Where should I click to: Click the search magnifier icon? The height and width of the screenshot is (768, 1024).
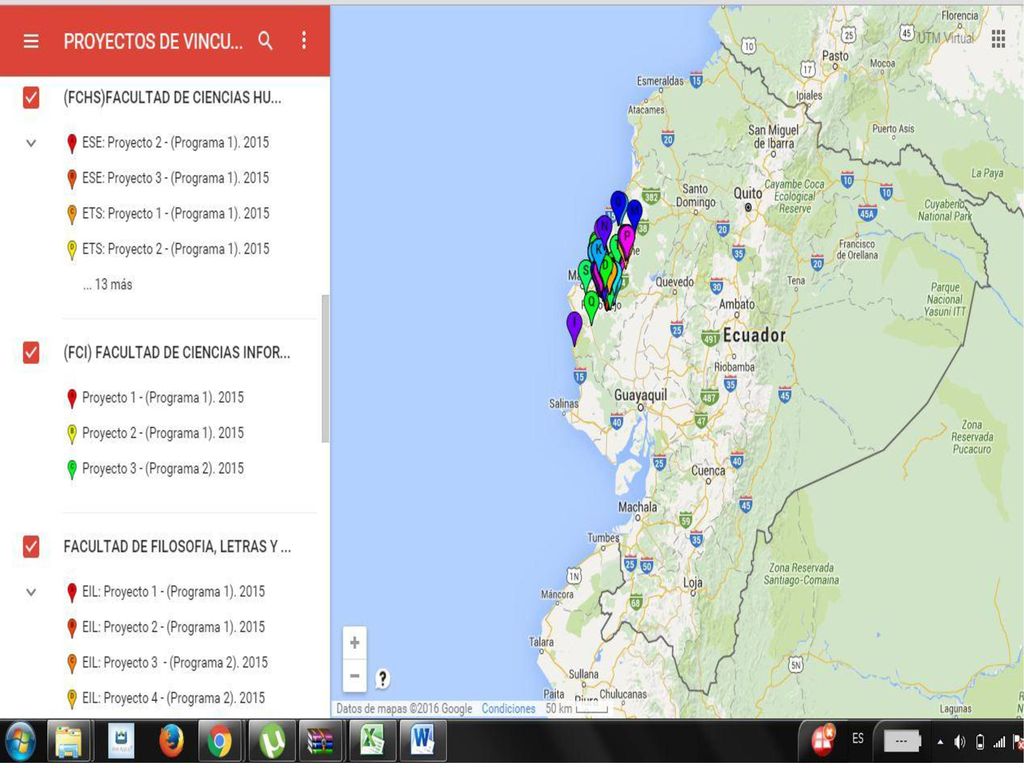tap(265, 40)
